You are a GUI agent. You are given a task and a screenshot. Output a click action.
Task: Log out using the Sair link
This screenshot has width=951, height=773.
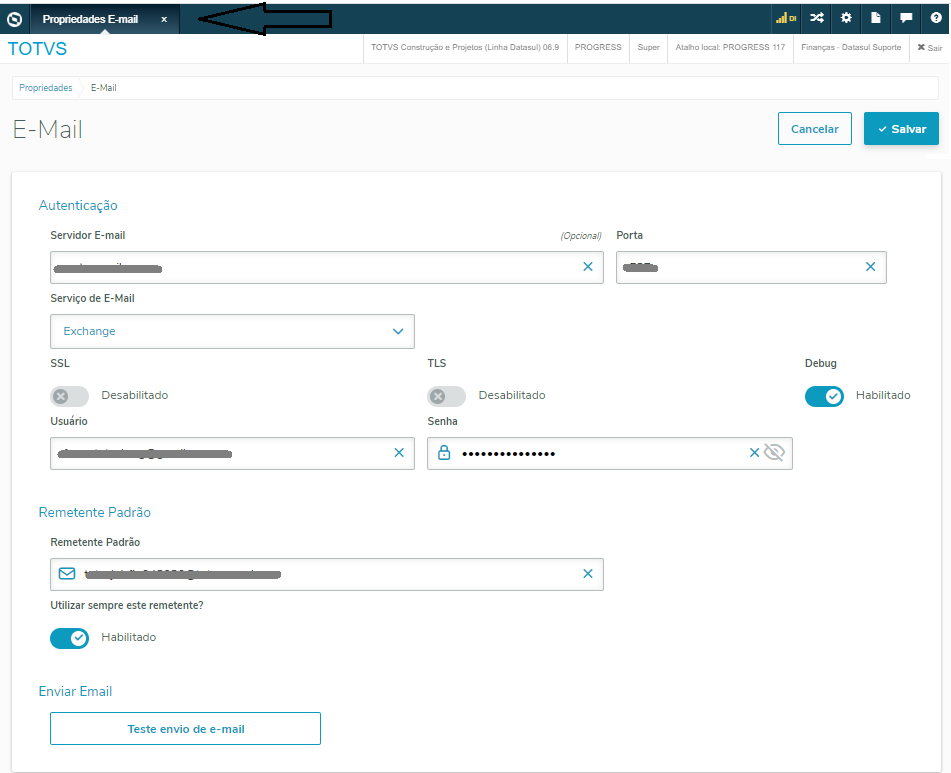coord(930,48)
